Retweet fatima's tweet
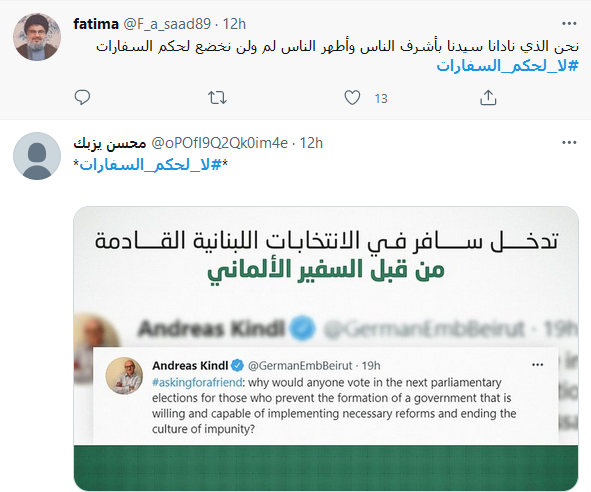The height and width of the screenshot is (492, 591). [217, 98]
